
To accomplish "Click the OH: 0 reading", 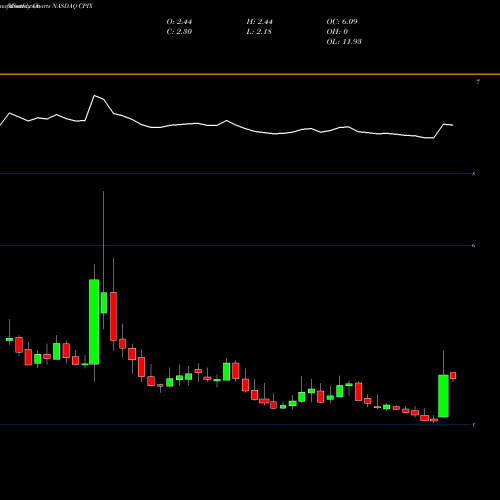I will (337, 32).
